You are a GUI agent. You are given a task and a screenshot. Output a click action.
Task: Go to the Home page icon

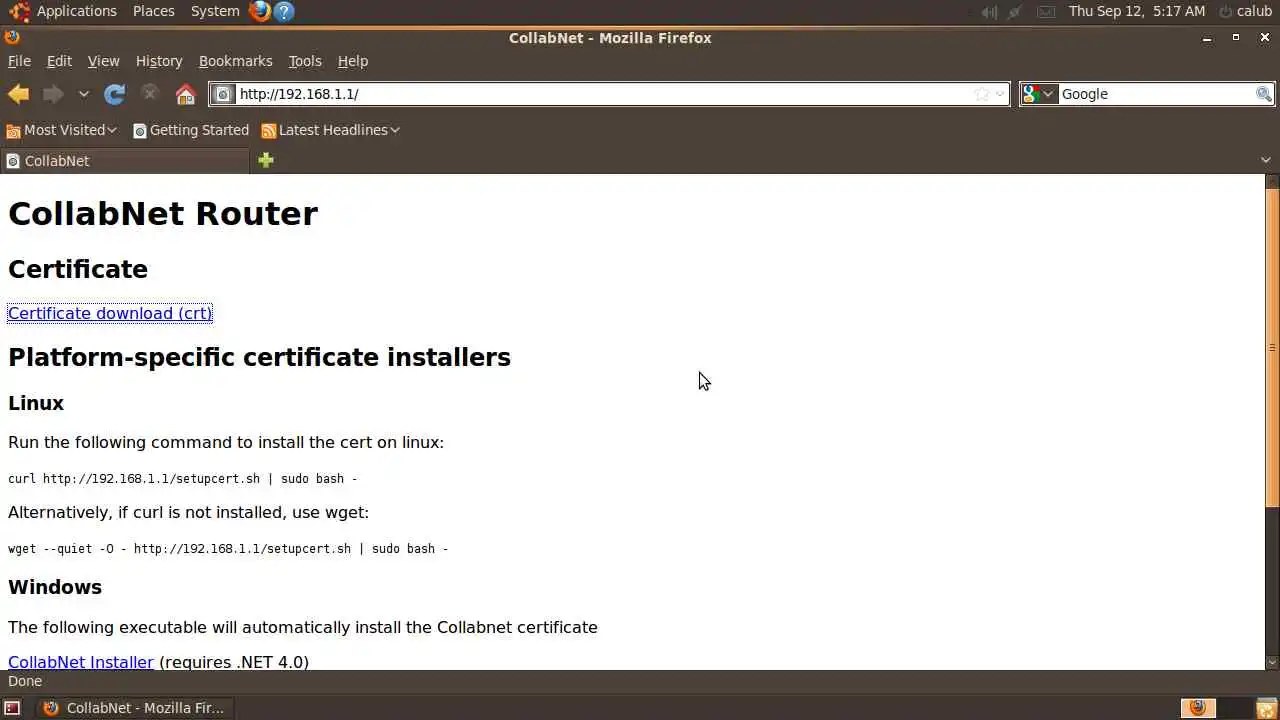[185, 94]
